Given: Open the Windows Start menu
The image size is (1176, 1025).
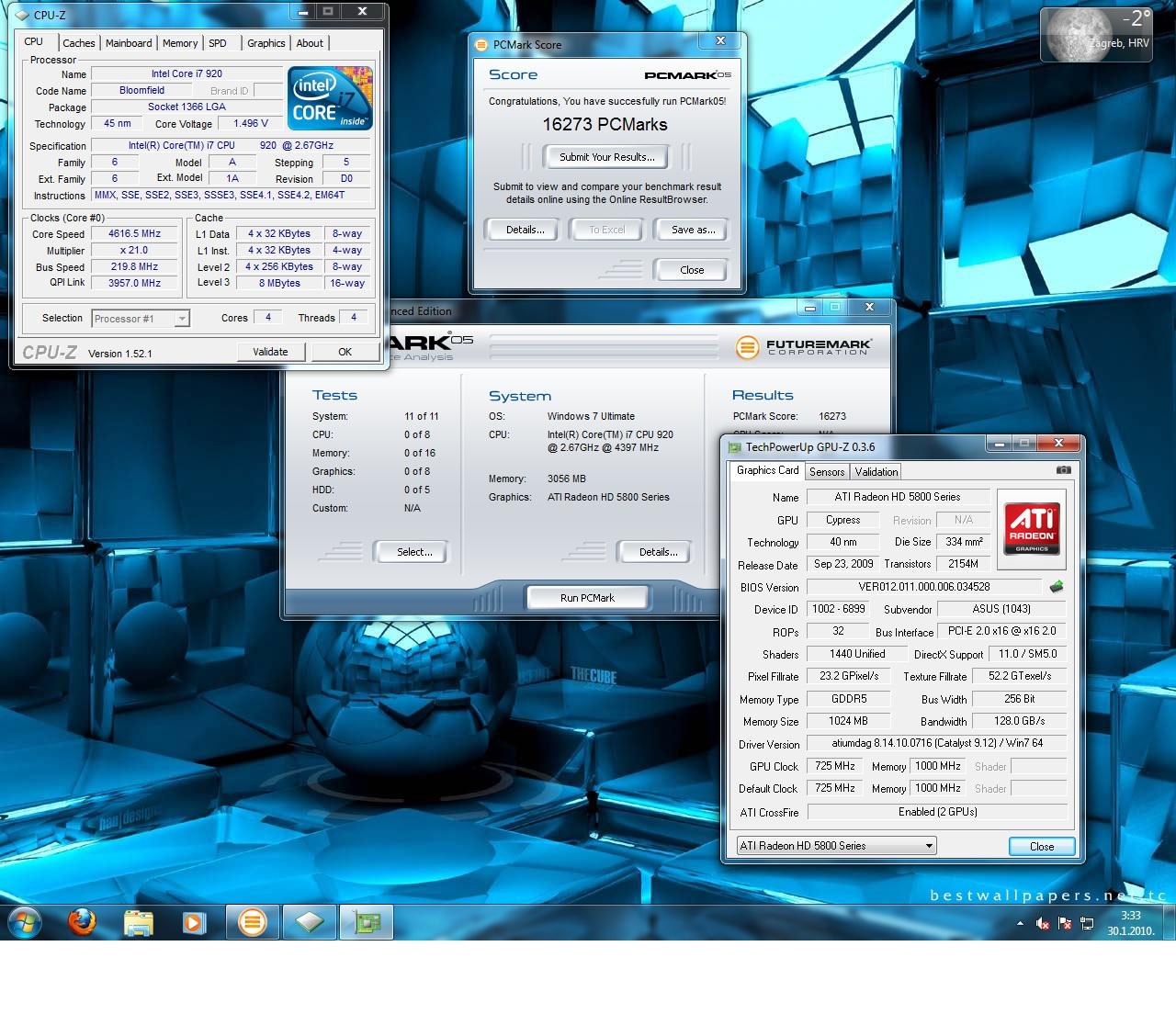Looking at the screenshot, I should pos(25,921).
